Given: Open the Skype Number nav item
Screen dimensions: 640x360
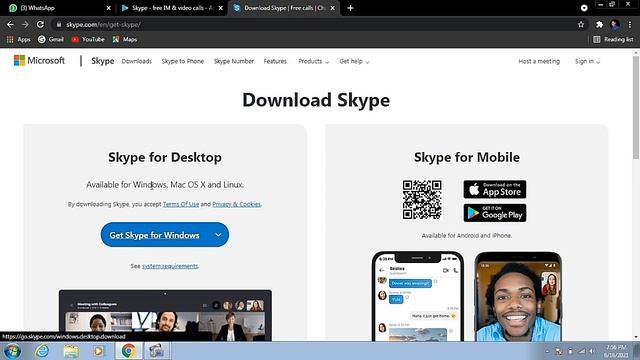Looking at the screenshot, I should coord(234,61).
